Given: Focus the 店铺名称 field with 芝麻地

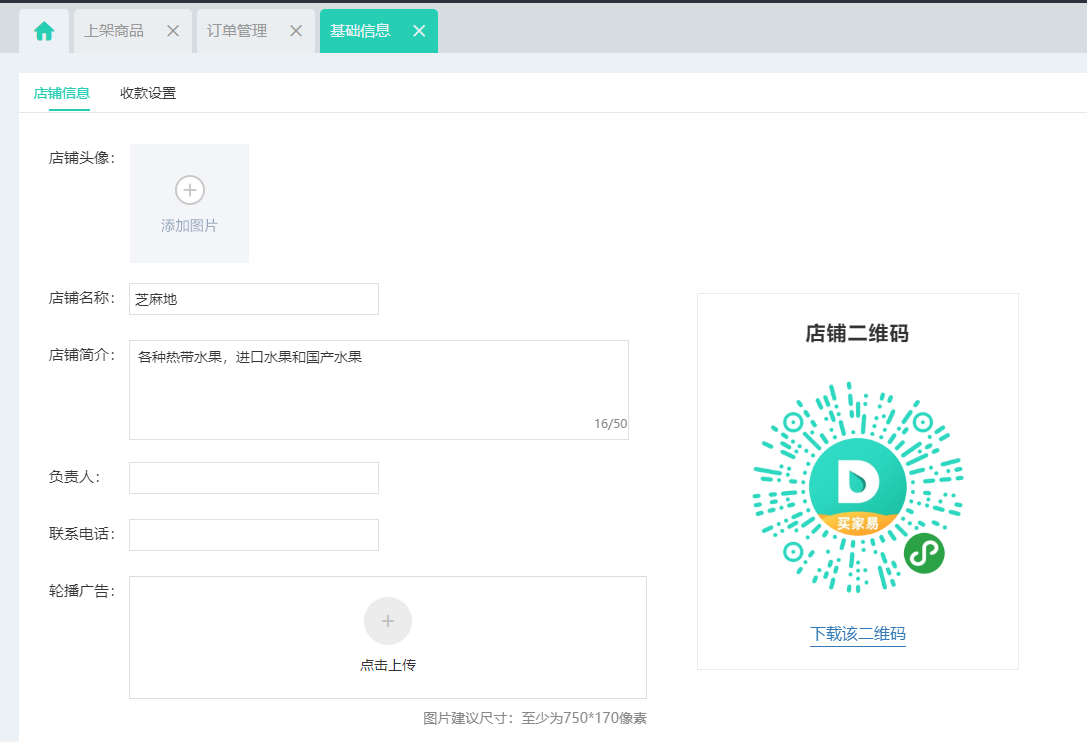Looking at the screenshot, I should coord(254,299).
